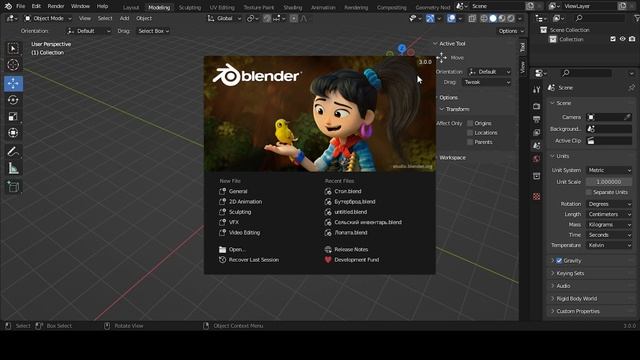Click the camera eyedropper icon

click(x=627, y=117)
